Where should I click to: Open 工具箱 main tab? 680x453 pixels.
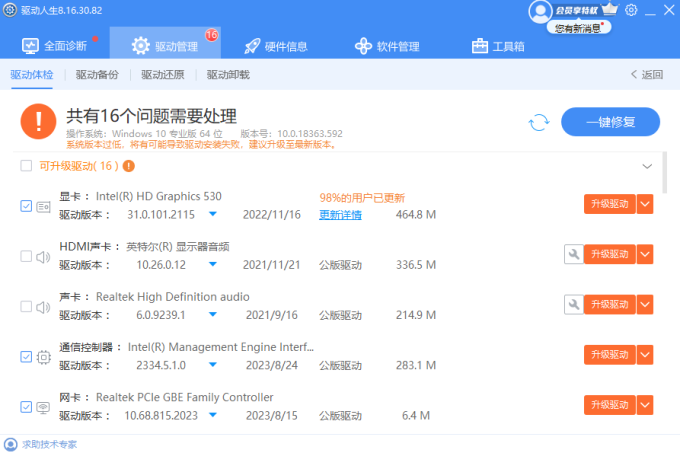(x=498, y=46)
